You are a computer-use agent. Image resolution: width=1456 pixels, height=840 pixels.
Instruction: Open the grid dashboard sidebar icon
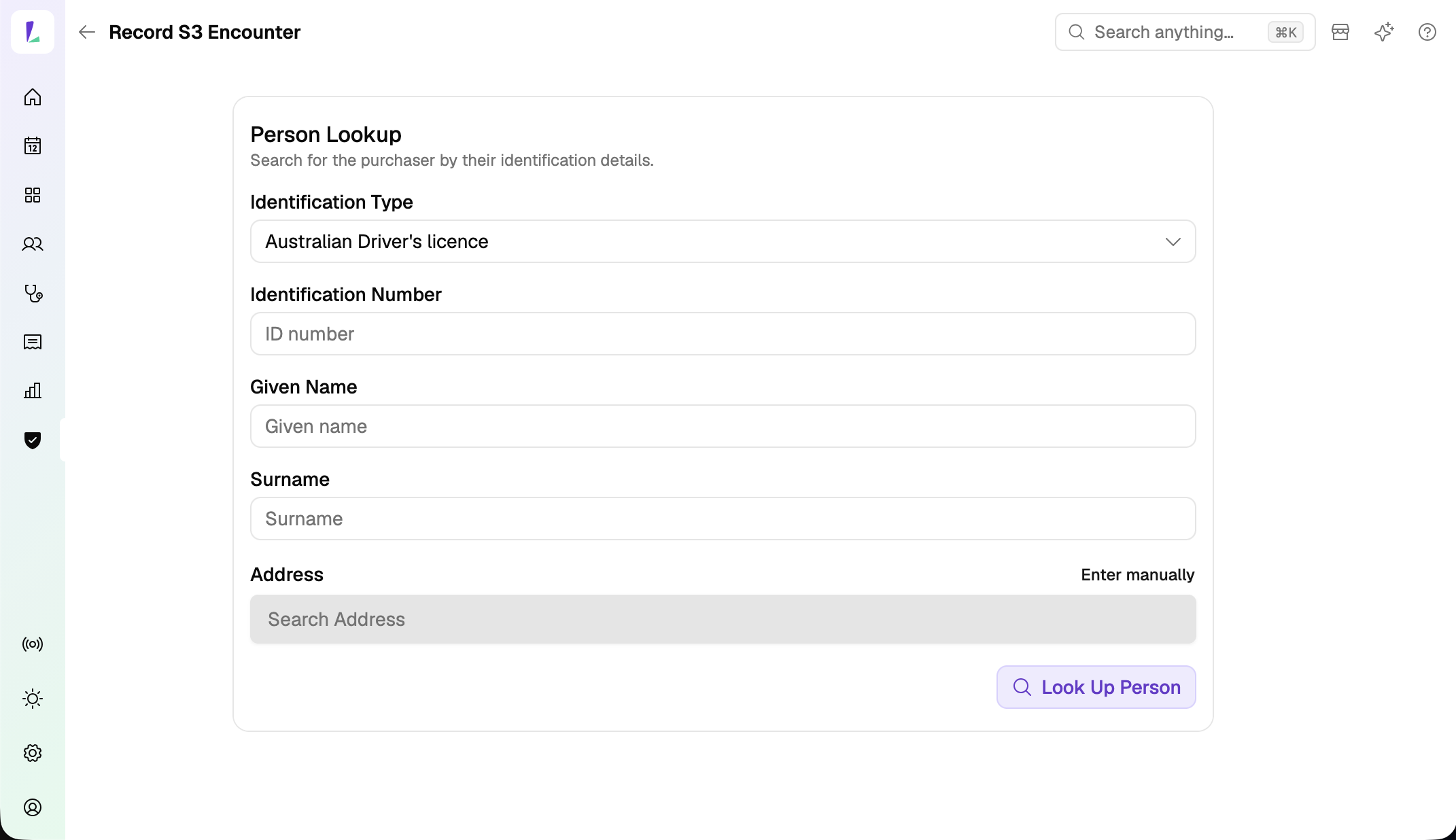pyautogui.click(x=33, y=195)
